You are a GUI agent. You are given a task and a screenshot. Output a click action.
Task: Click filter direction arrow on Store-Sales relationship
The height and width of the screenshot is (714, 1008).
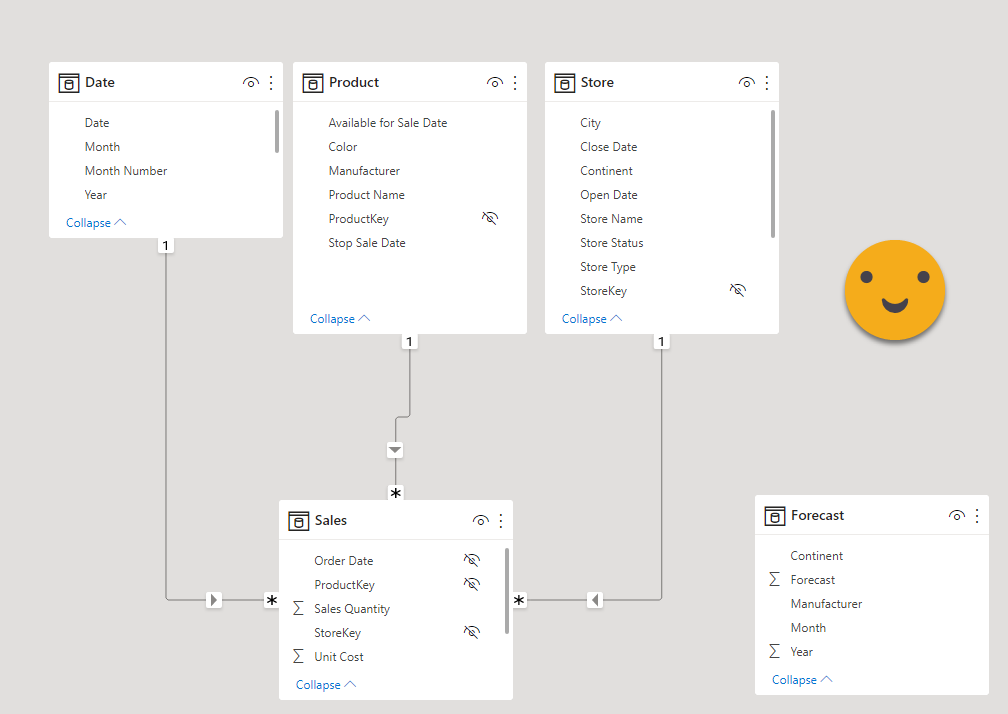click(x=595, y=600)
